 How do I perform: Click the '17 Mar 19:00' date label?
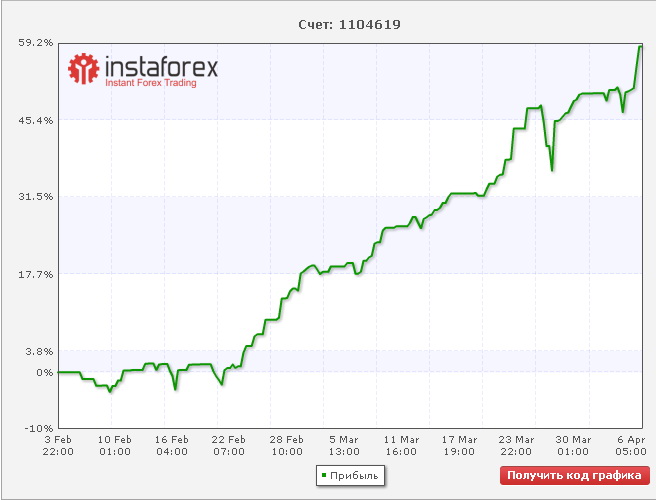click(459, 446)
